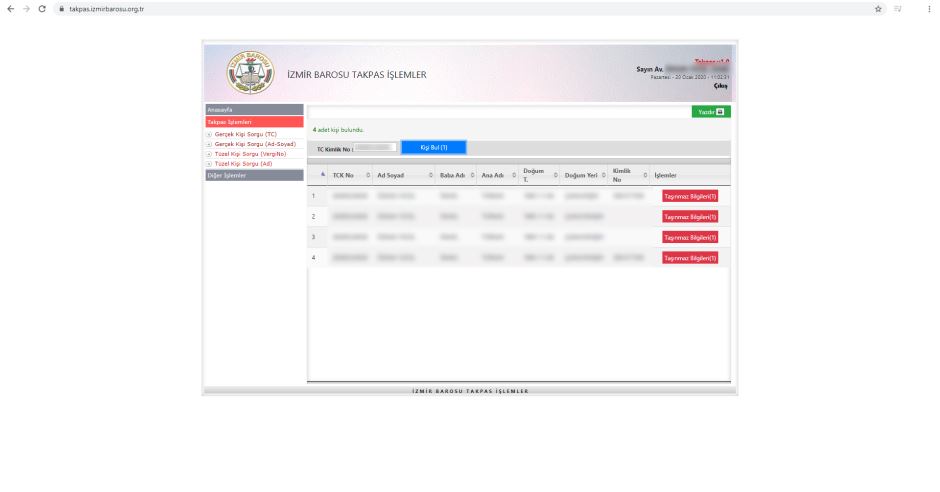Sort the table by Kimlik No column

tap(629, 176)
